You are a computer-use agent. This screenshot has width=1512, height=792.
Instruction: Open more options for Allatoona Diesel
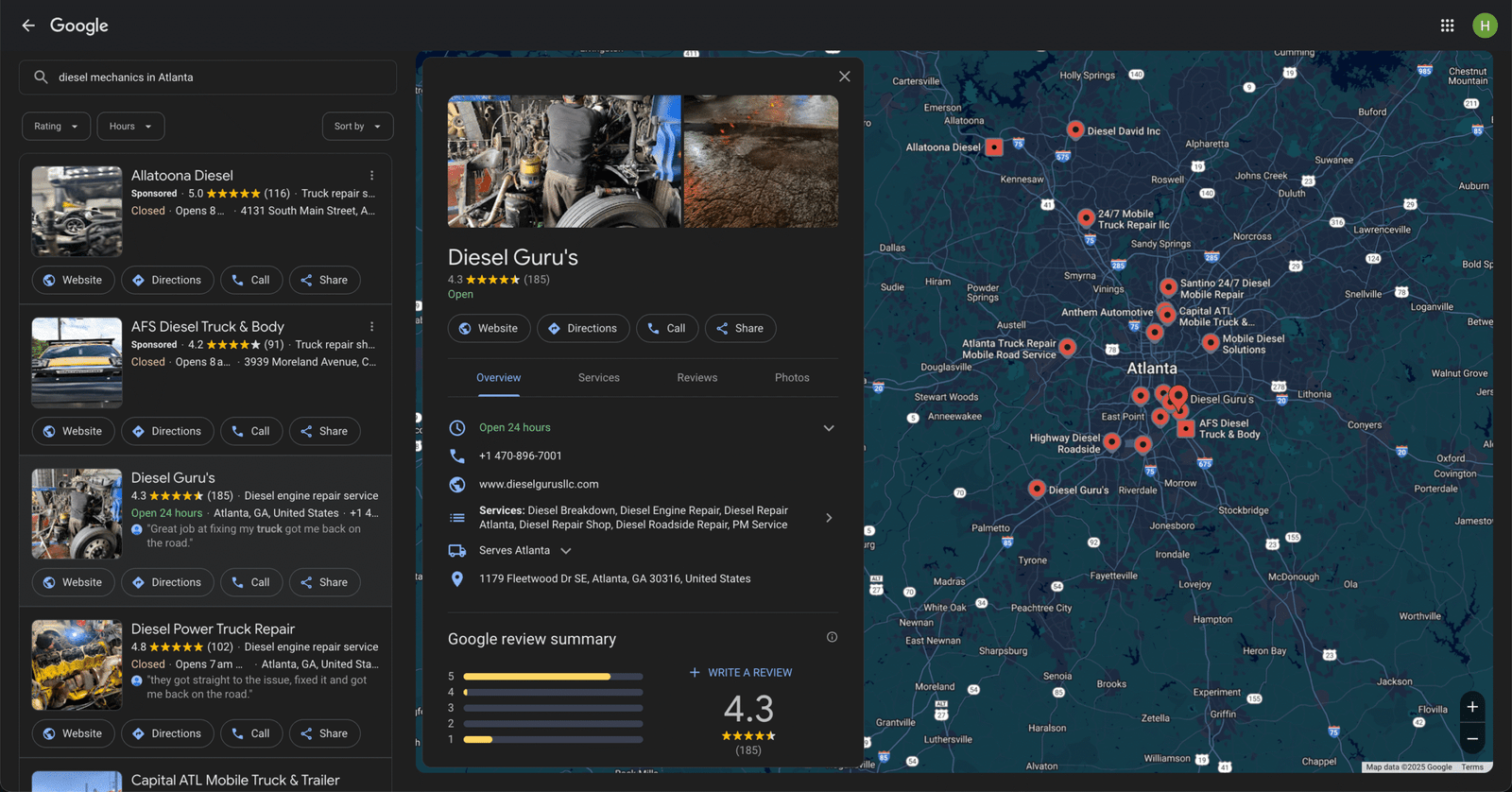(x=372, y=176)
